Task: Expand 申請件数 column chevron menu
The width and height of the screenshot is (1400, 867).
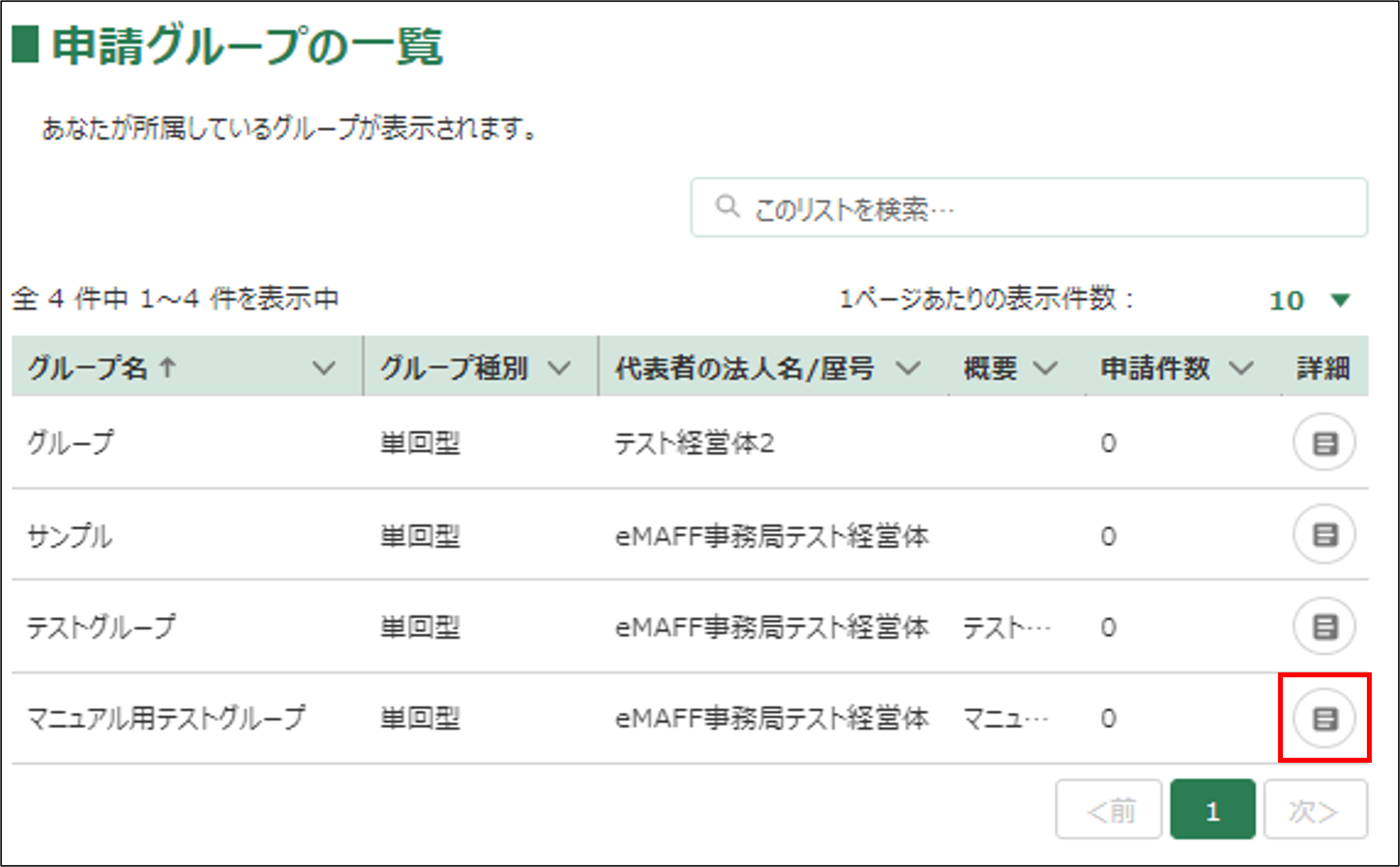Action: click(x=1241, y=368)
